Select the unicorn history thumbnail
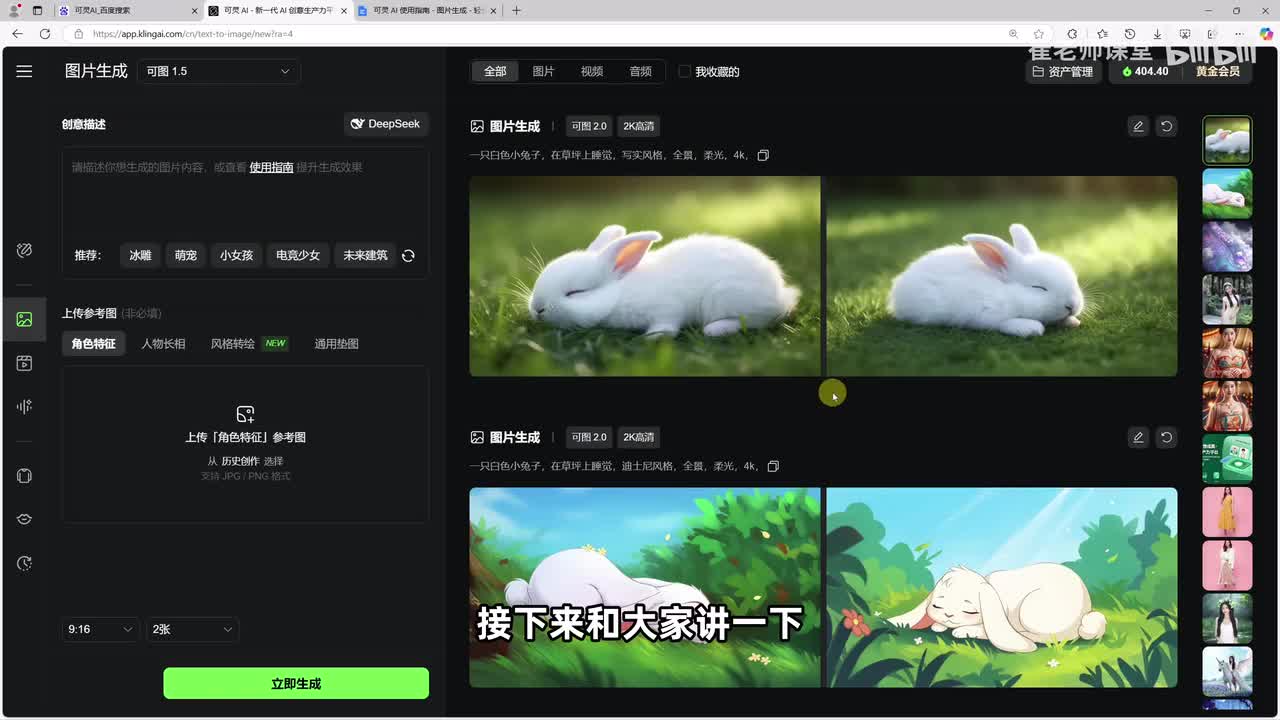 point(1227,672)
